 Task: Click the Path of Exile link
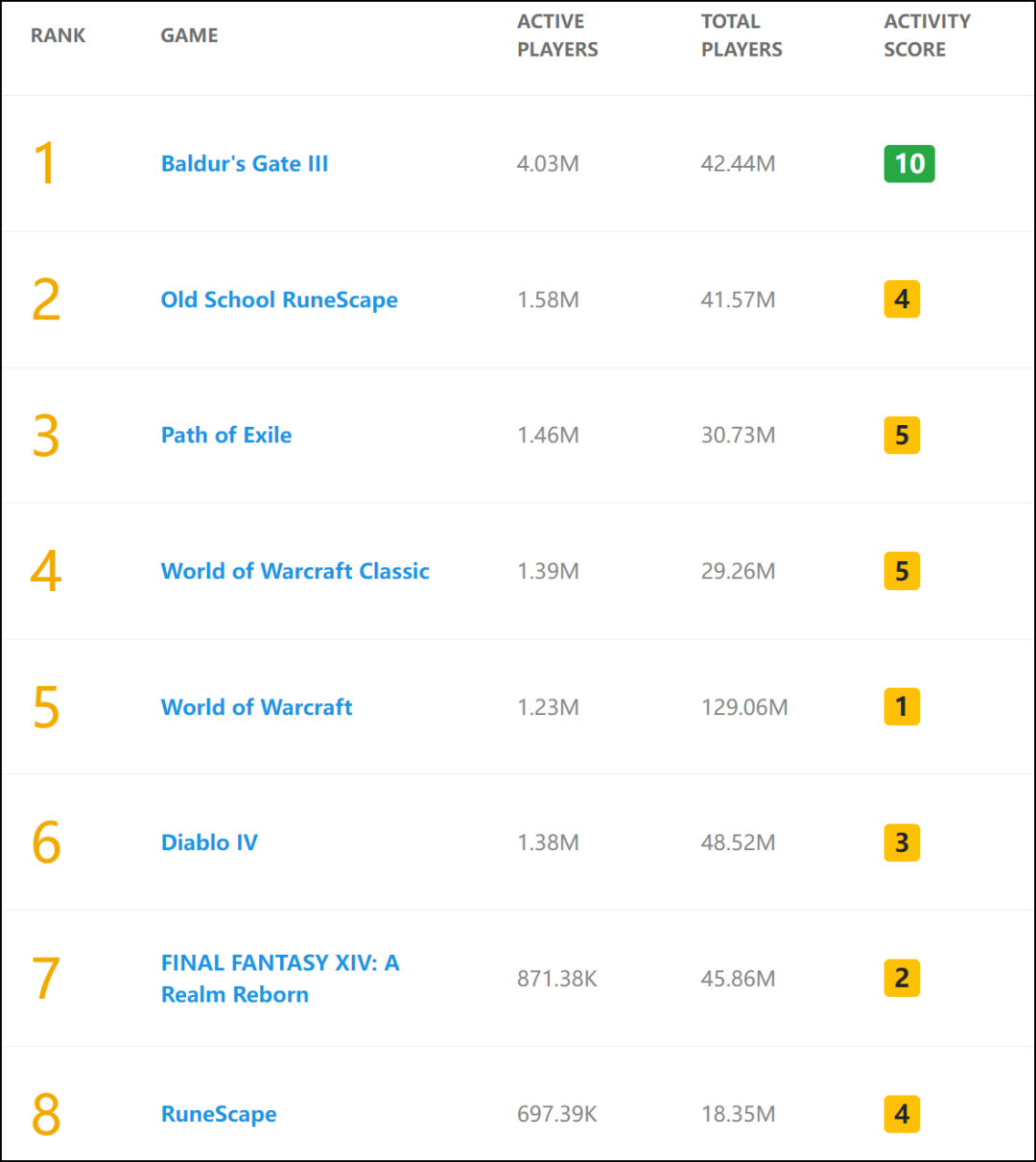pos(226,436)
